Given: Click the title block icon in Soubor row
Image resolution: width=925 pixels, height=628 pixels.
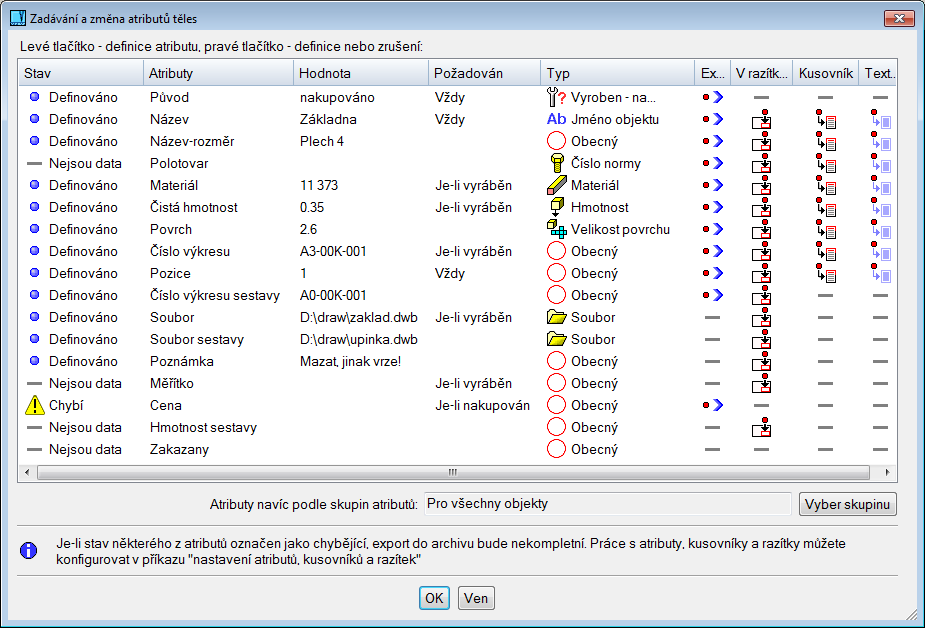Looking at the screenshot, I should click(x=762, y=317).
